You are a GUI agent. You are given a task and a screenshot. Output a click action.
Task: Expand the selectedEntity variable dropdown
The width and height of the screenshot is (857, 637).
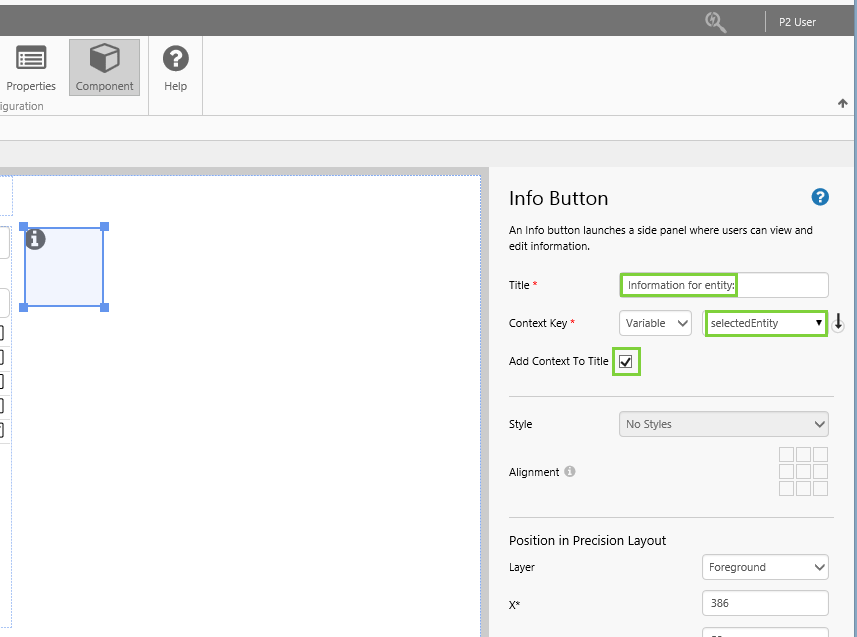coord(766,323)
